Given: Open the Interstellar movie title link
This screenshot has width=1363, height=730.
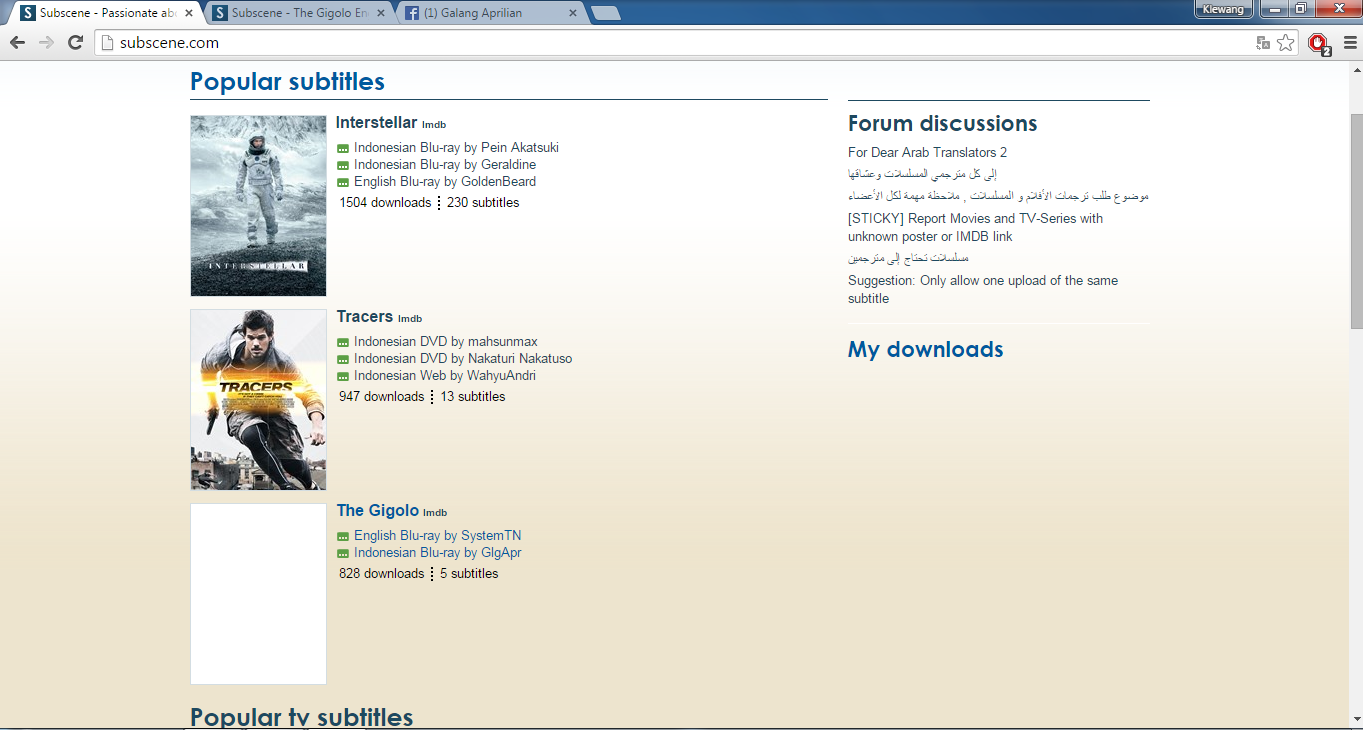Looking at the screenshot, I should [x=376, y=122].
